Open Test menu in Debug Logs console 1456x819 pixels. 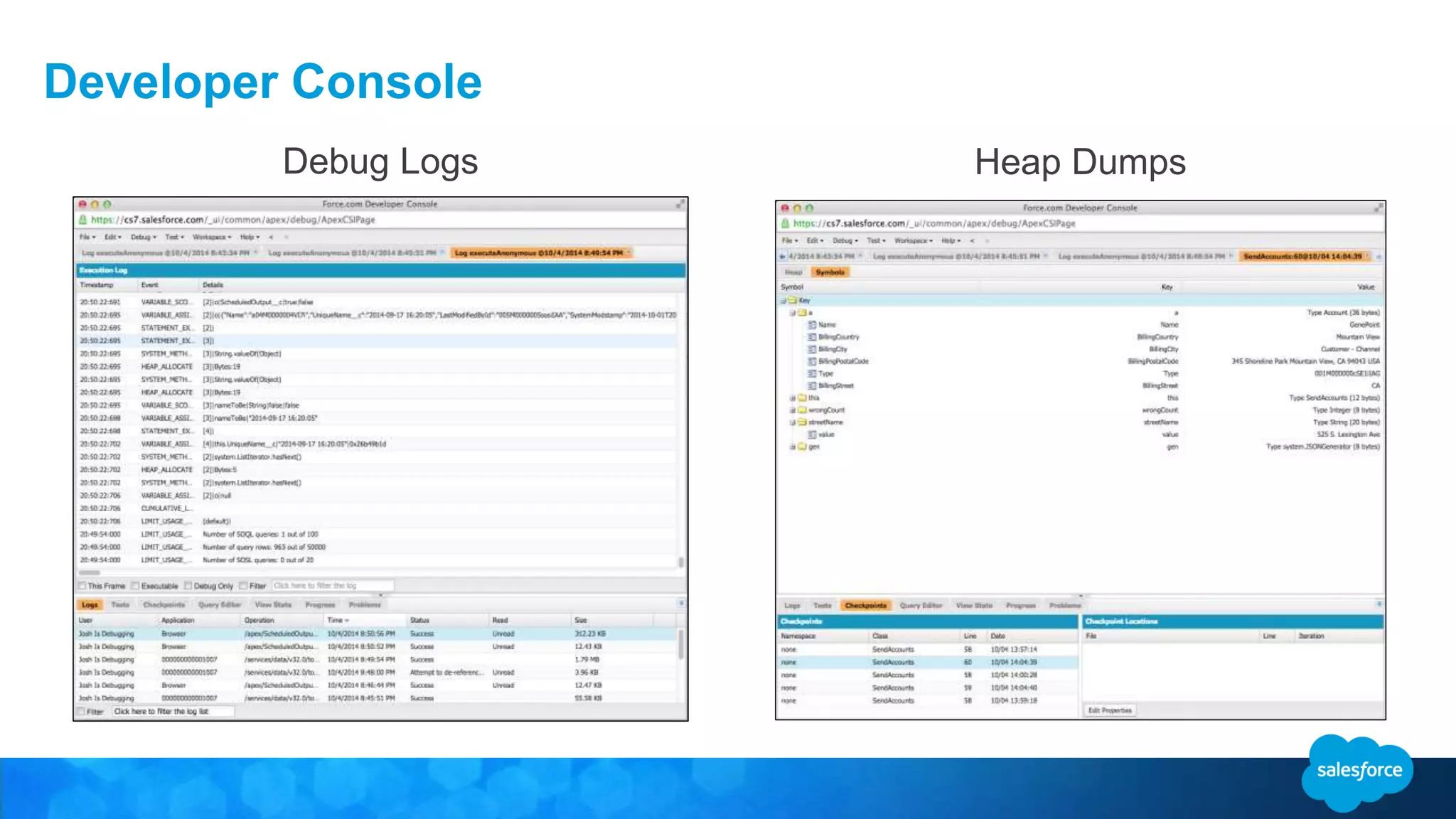click(174, 237)
